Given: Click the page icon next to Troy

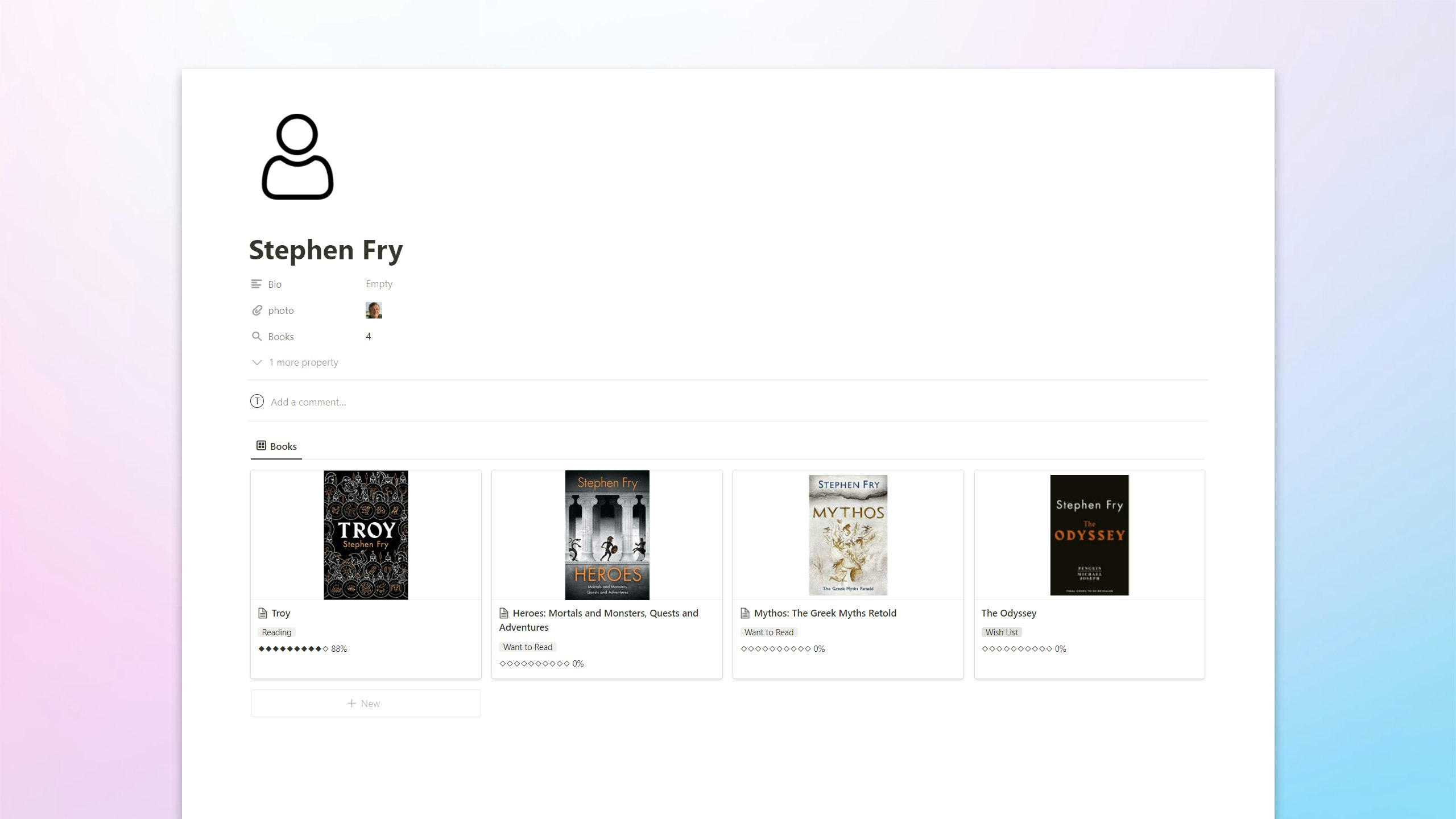Looking at the screenshot, I should click(x=262, y=613).
